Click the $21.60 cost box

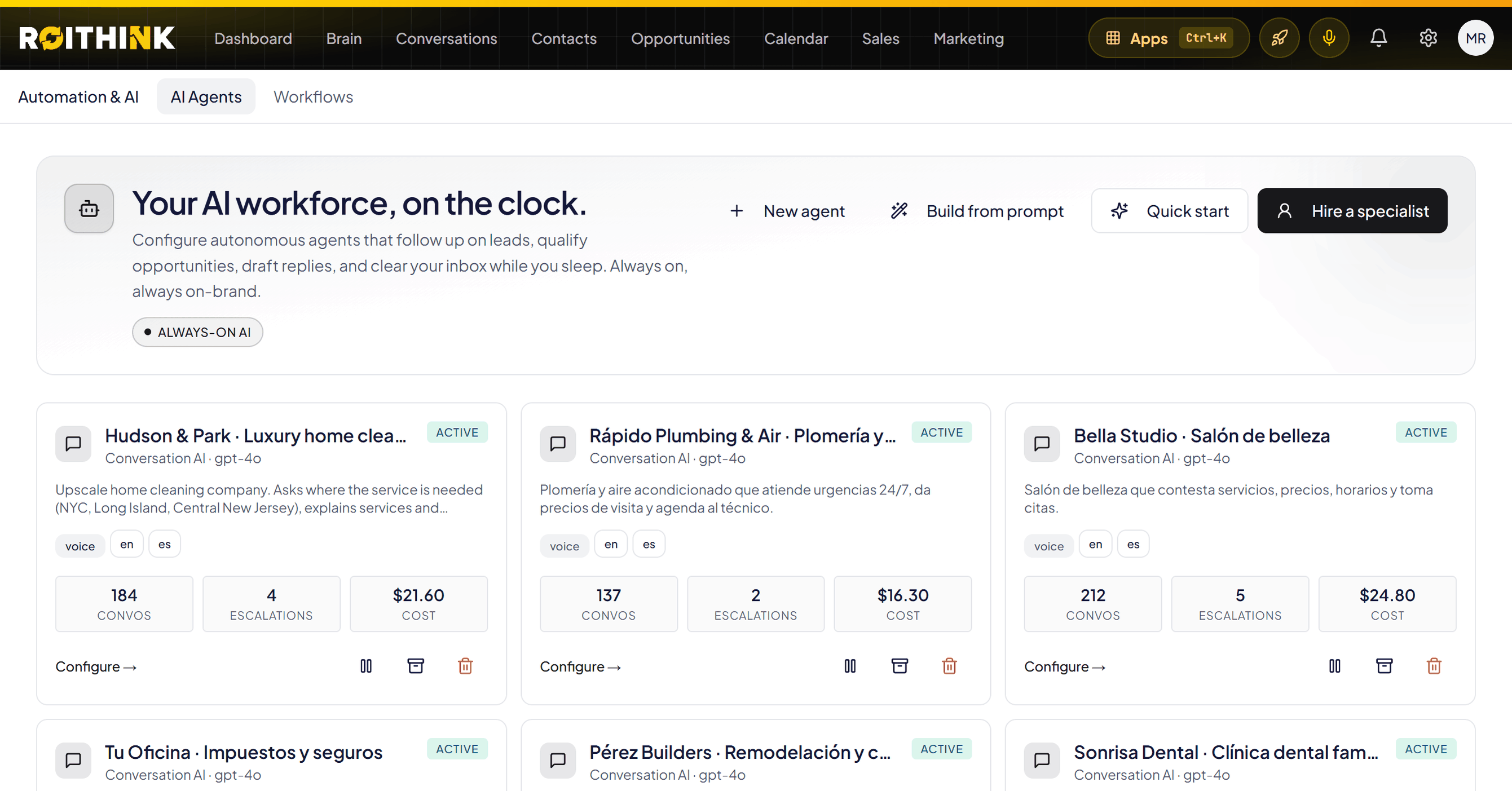418,604
